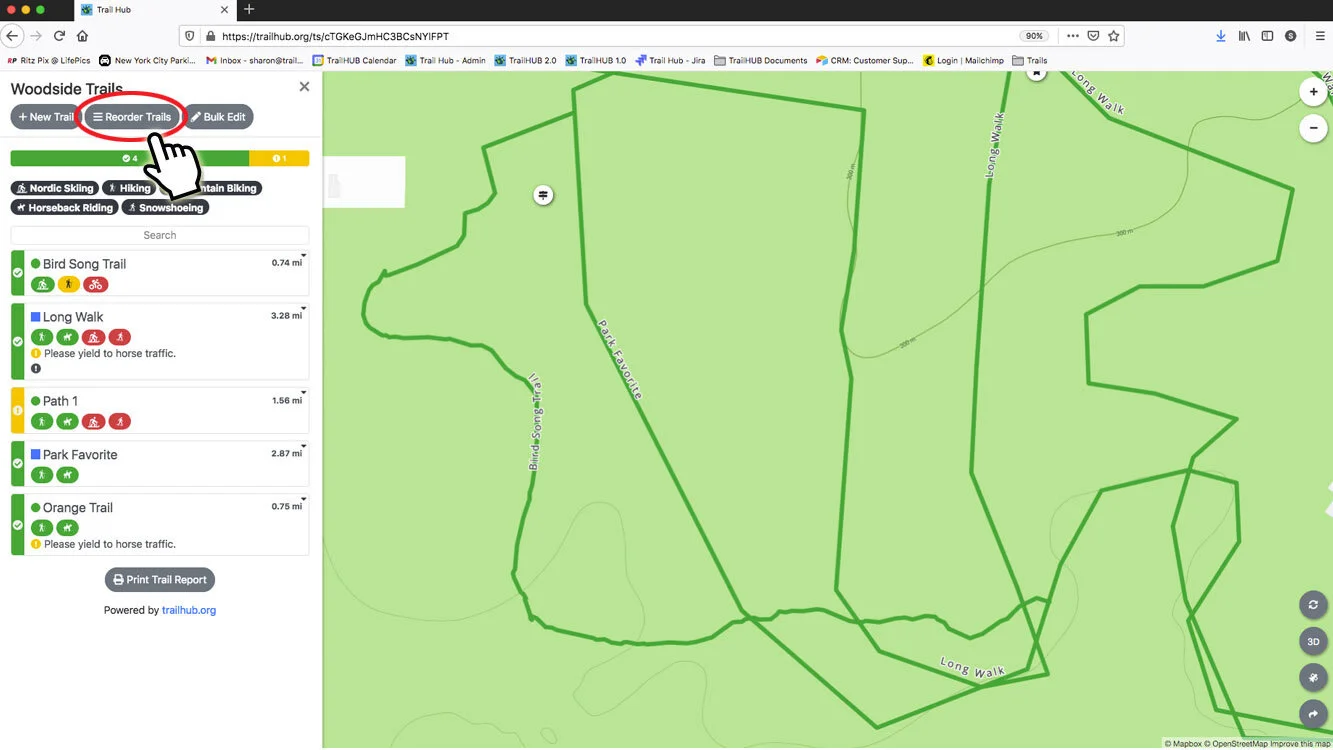Select the Park Favorite trail title
This screenshot has width=1333, height=750.
point(80,455)
